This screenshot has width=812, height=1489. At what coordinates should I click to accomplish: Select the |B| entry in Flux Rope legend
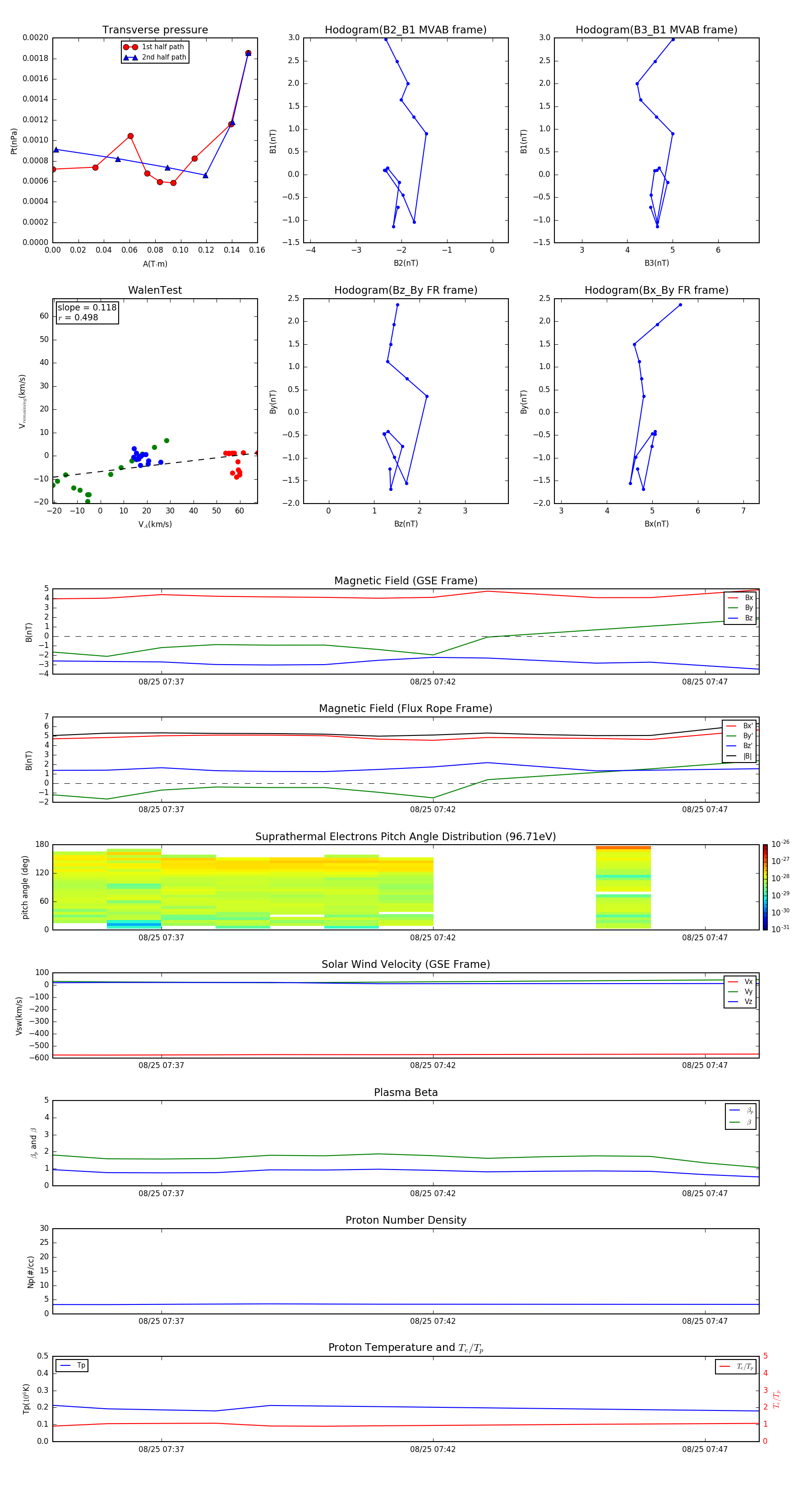[739, 756]
